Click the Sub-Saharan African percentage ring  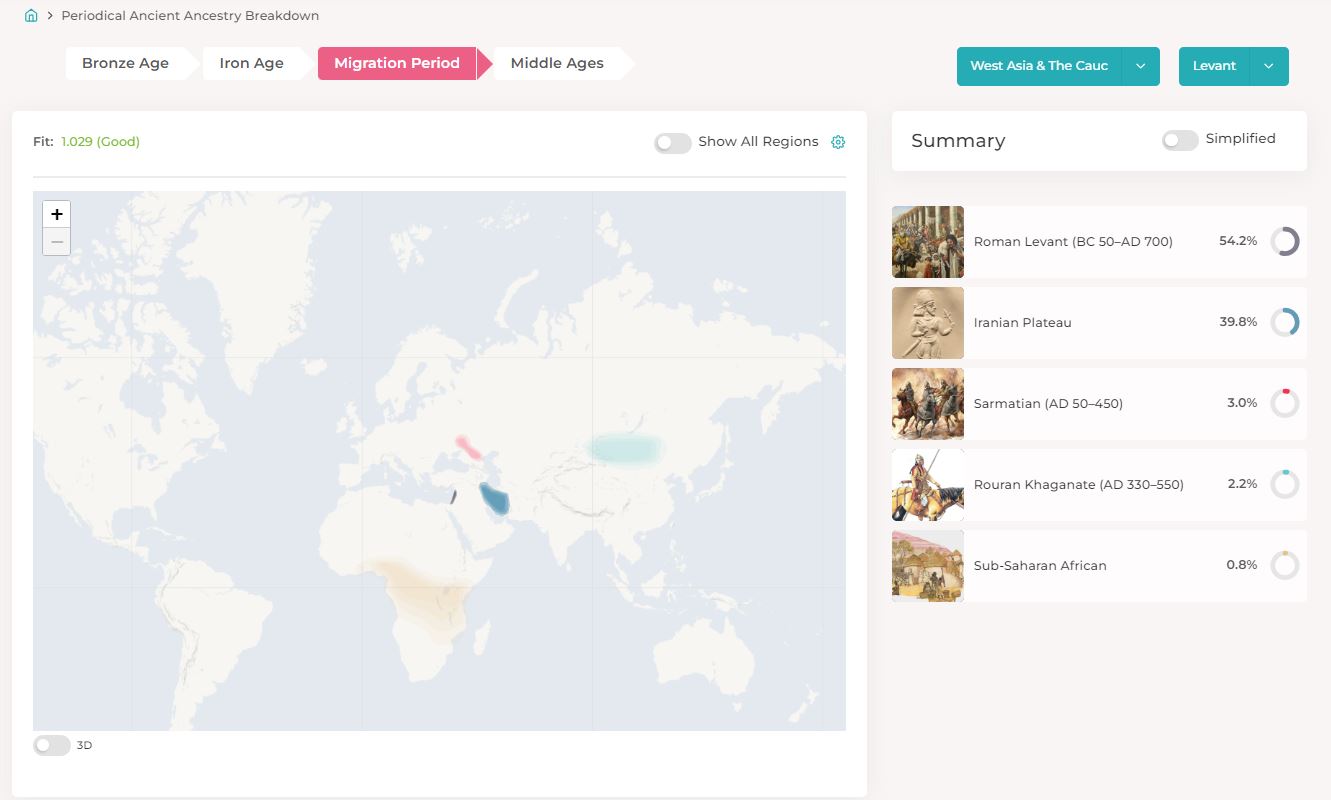[1285, 565]
